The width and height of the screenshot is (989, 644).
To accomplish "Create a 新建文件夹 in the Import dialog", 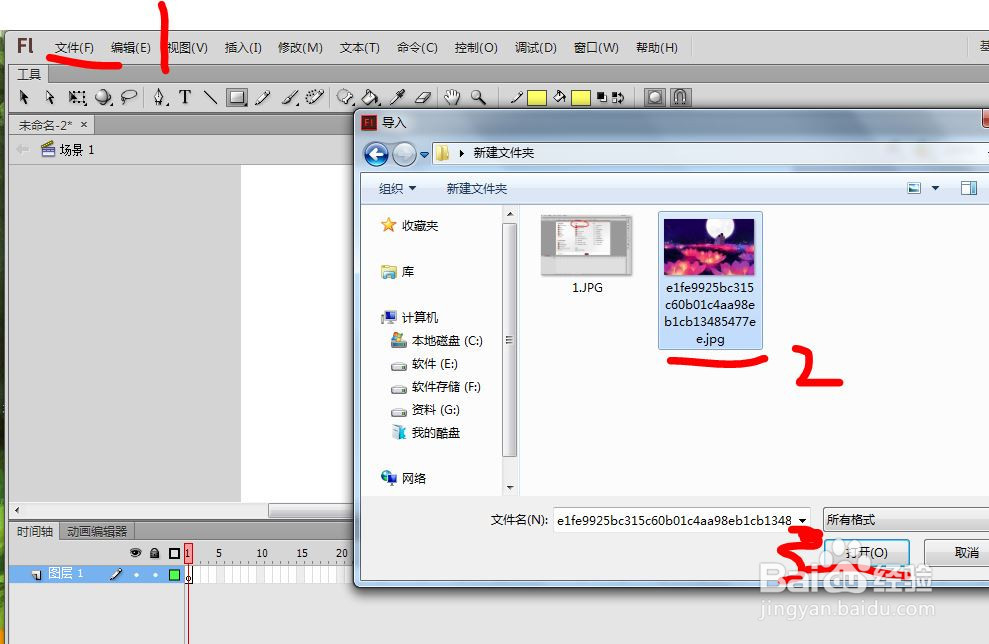I will click(475, 188).
